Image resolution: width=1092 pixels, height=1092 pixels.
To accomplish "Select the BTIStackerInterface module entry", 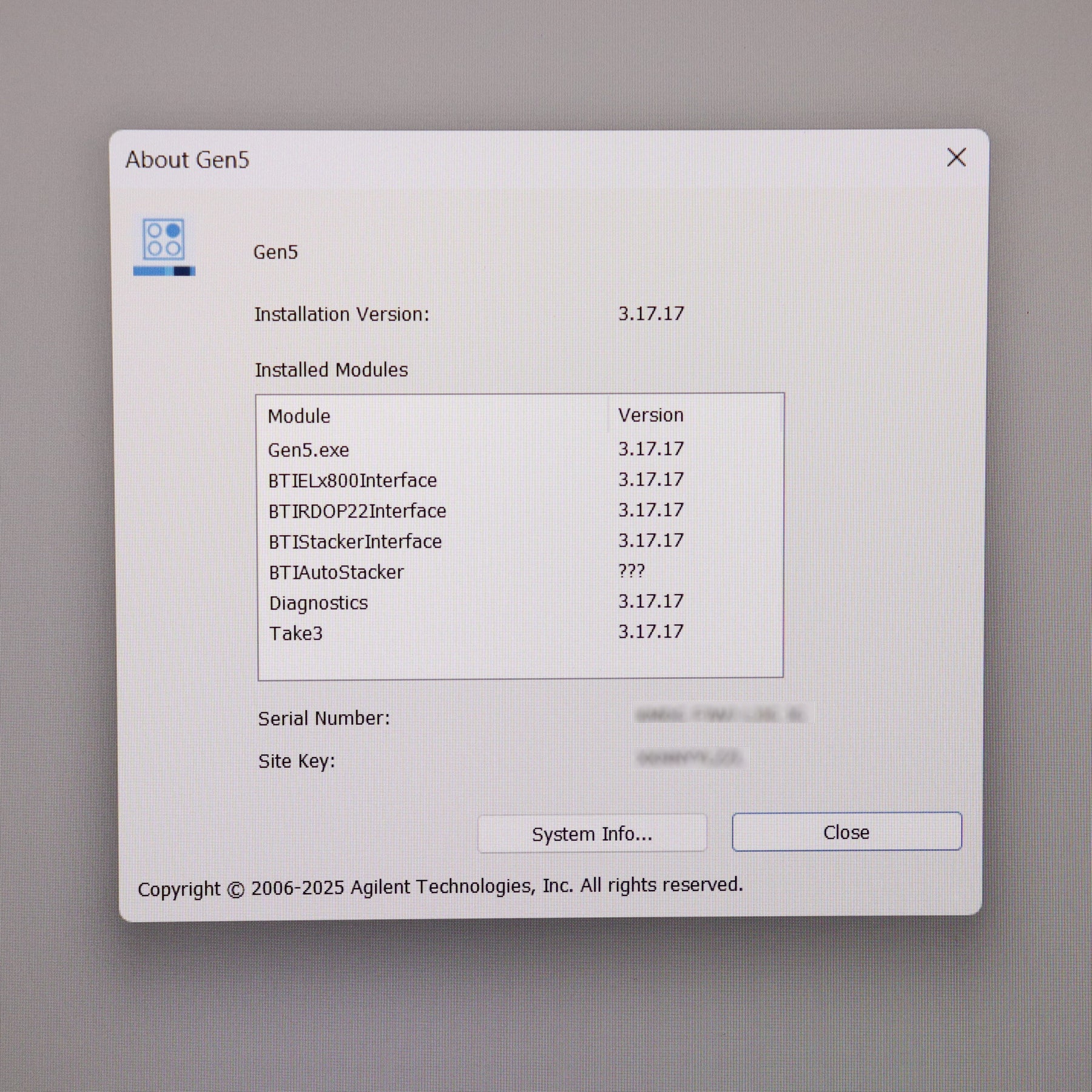I will tap(355, 541).
